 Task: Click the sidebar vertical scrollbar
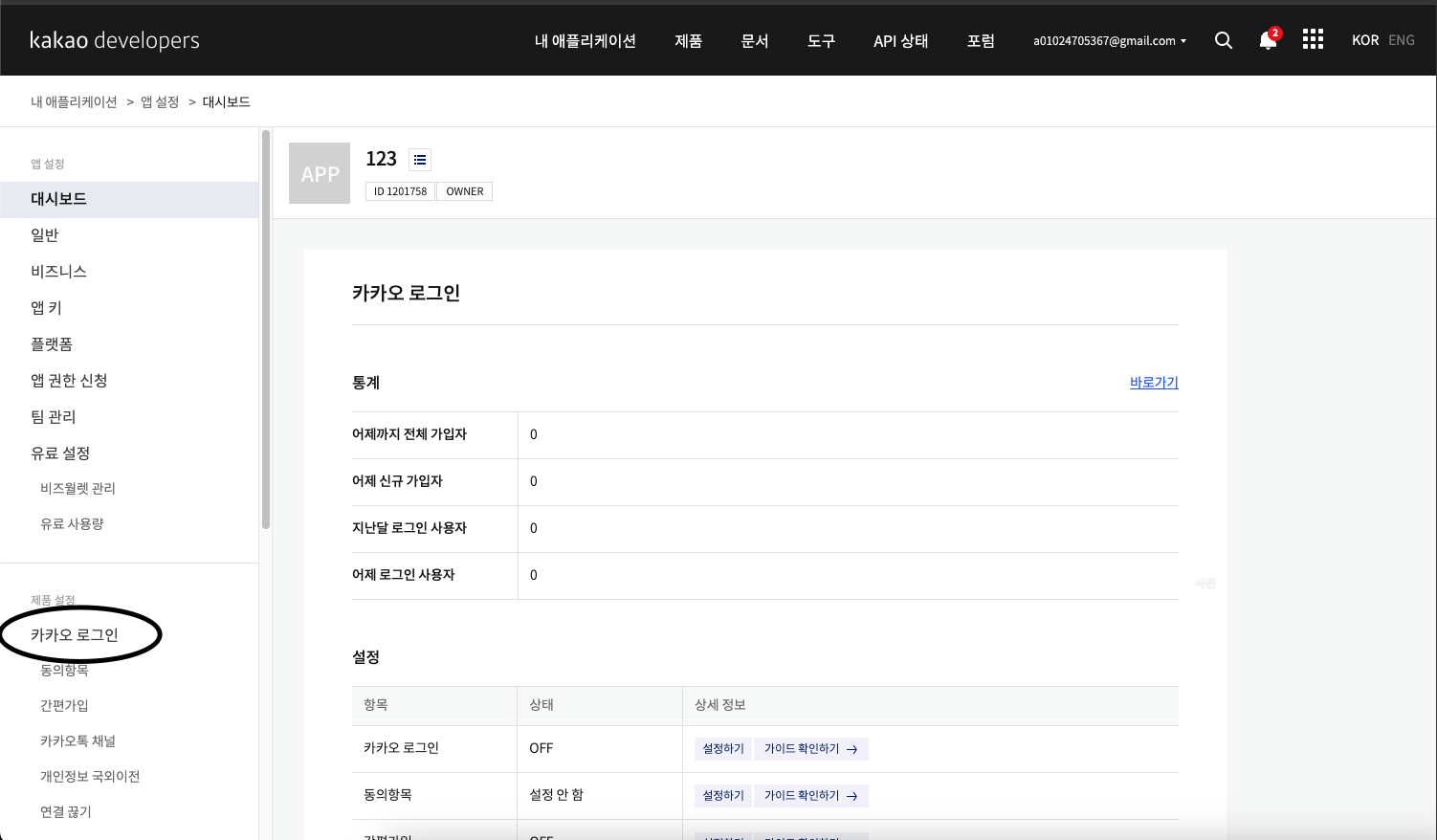pyautogui.click(x=266, y=330)
